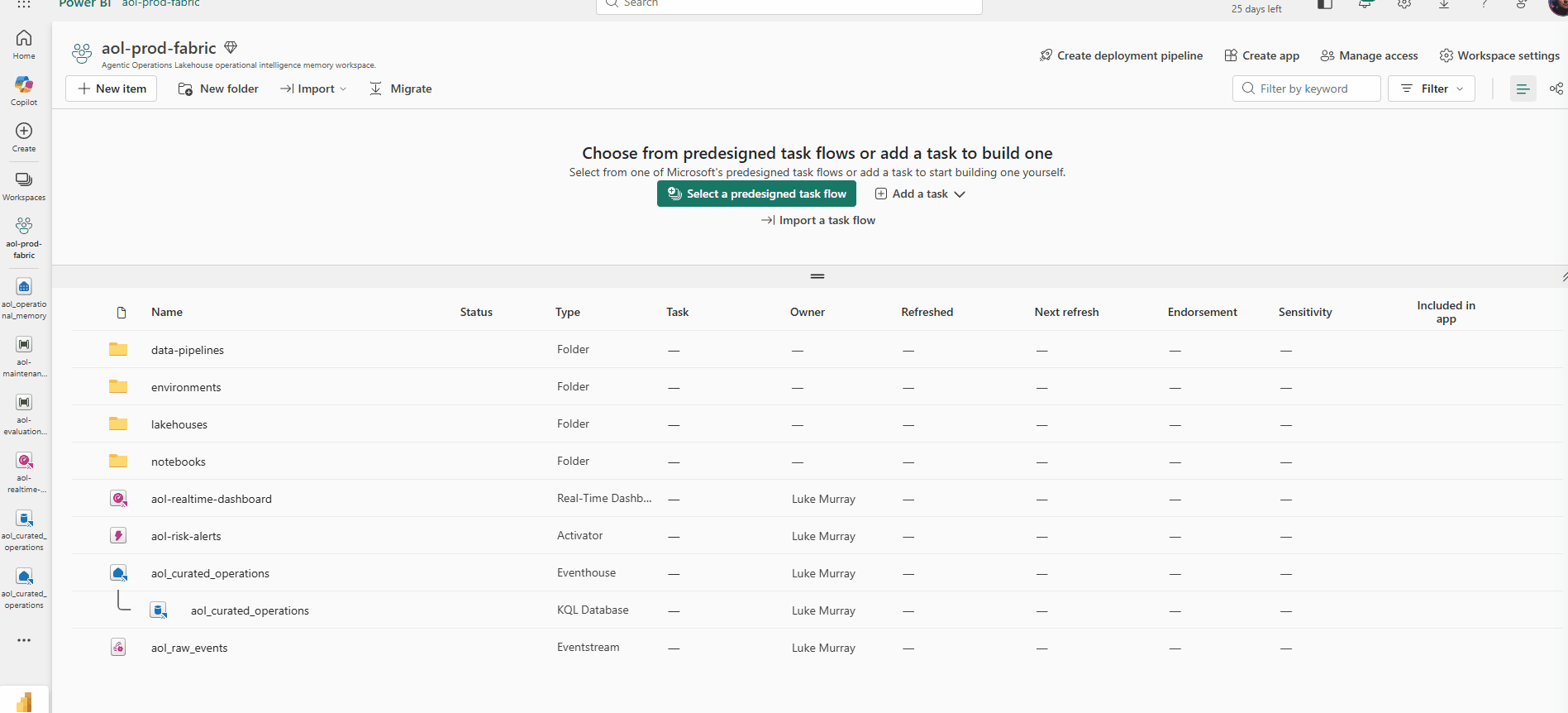Open the data-pipelines folder name

[188, 350]
